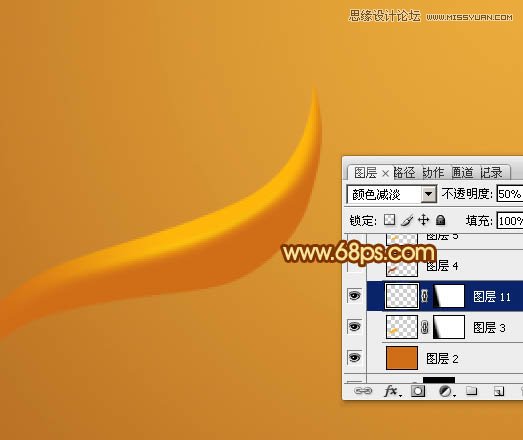Create new adjustment layer icon
Screen dimensions: 523x440
pyautogui.click(x=446, y=391)
